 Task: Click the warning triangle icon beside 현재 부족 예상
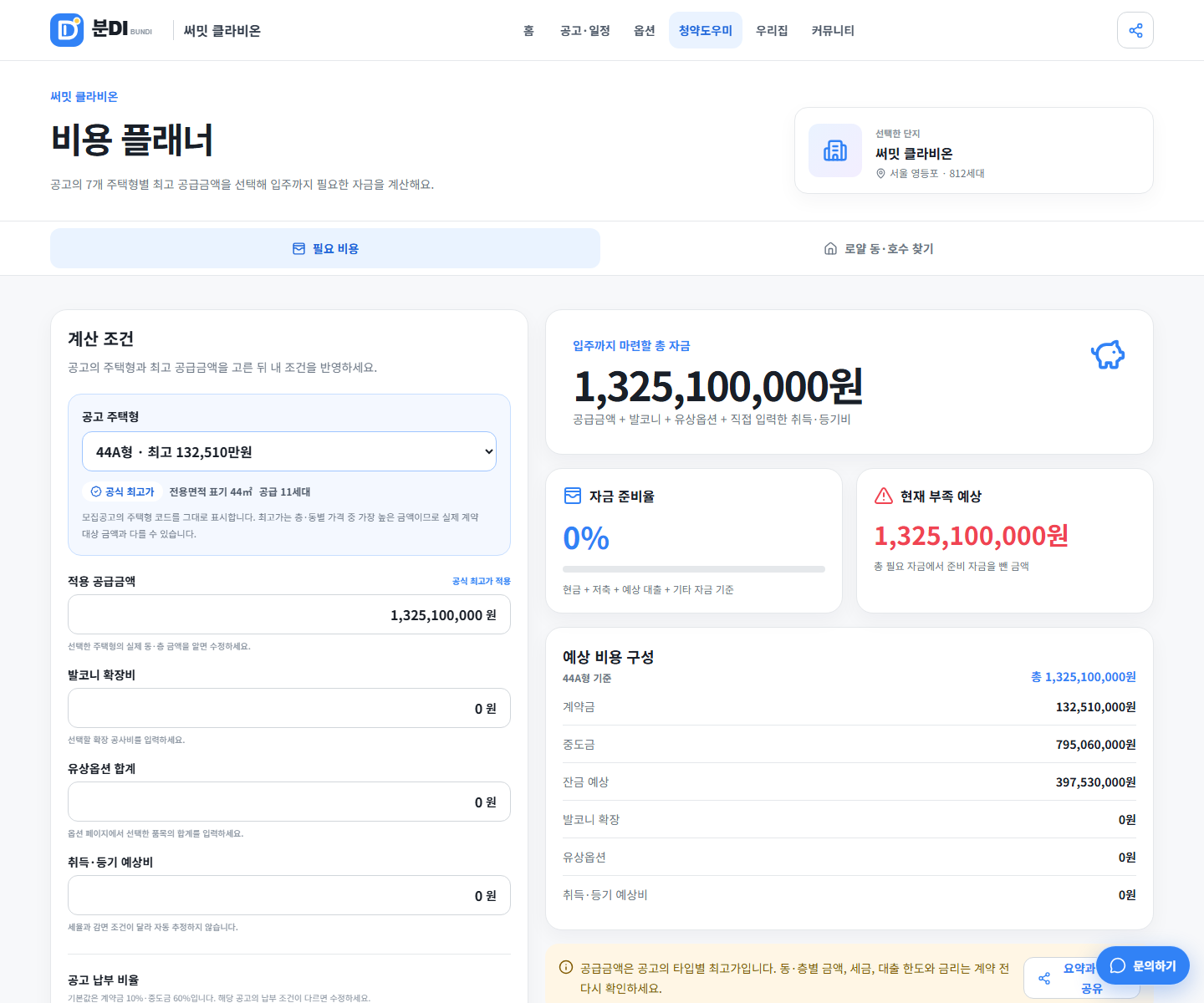coord(884,496)
